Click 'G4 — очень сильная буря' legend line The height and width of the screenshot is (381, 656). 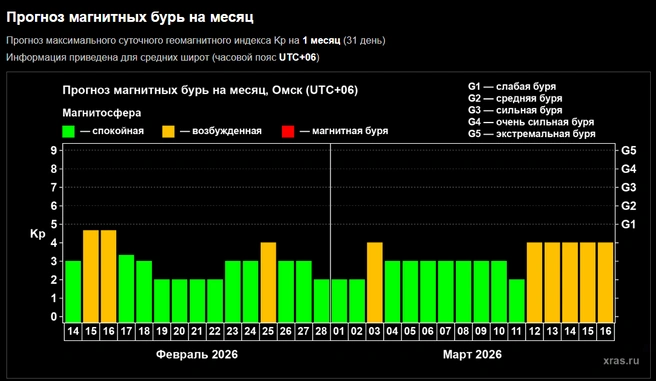pyautogui.click(x=531, y=122)
